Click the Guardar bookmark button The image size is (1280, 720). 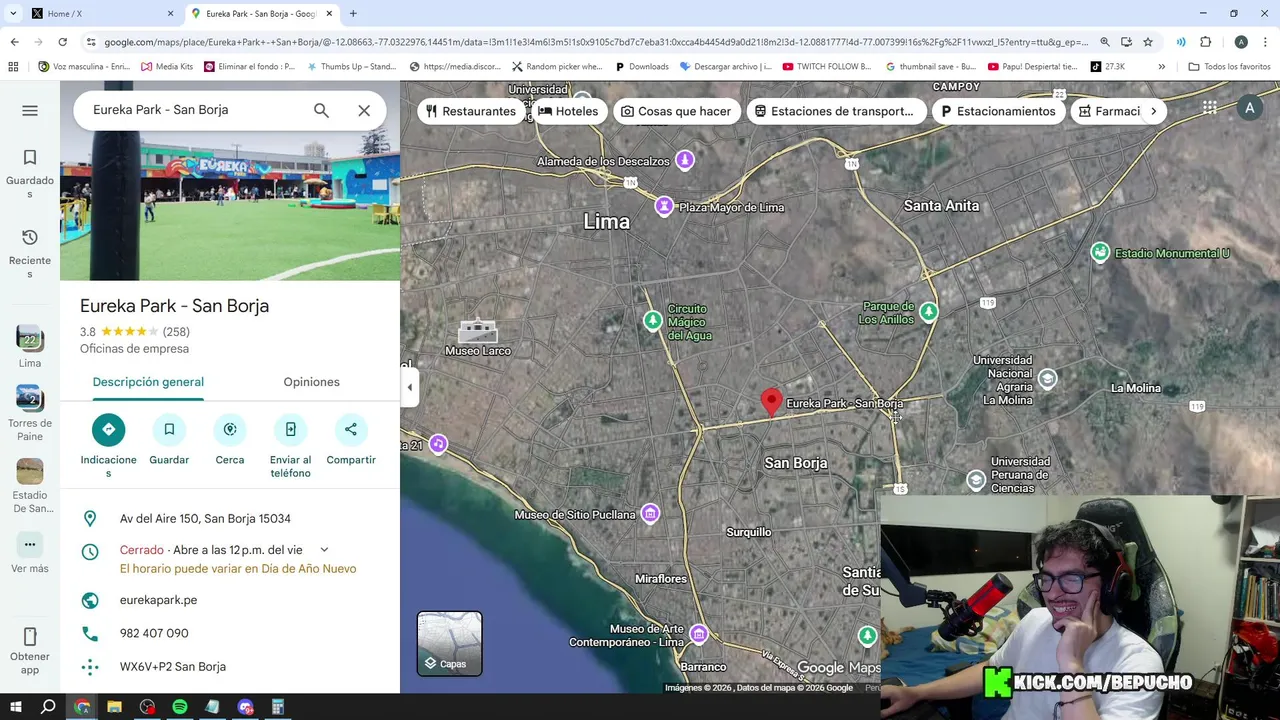169,430
